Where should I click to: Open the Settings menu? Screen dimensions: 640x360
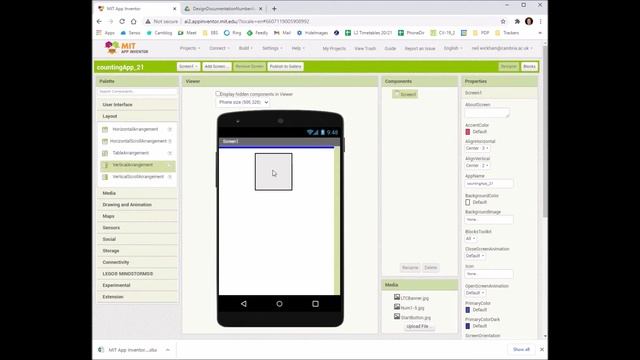[x=272, y=48]
